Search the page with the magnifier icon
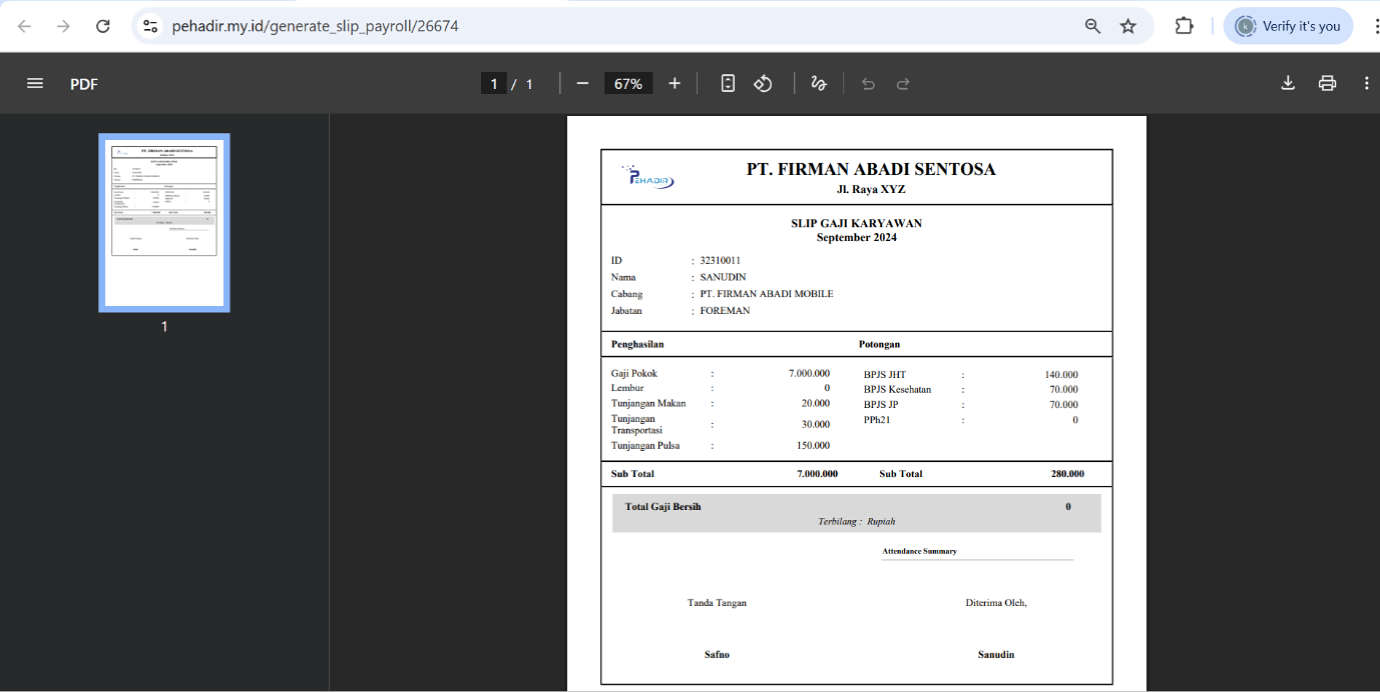Image resolution: width=1380 pixels, height=692 pixels. (1092, 25)
